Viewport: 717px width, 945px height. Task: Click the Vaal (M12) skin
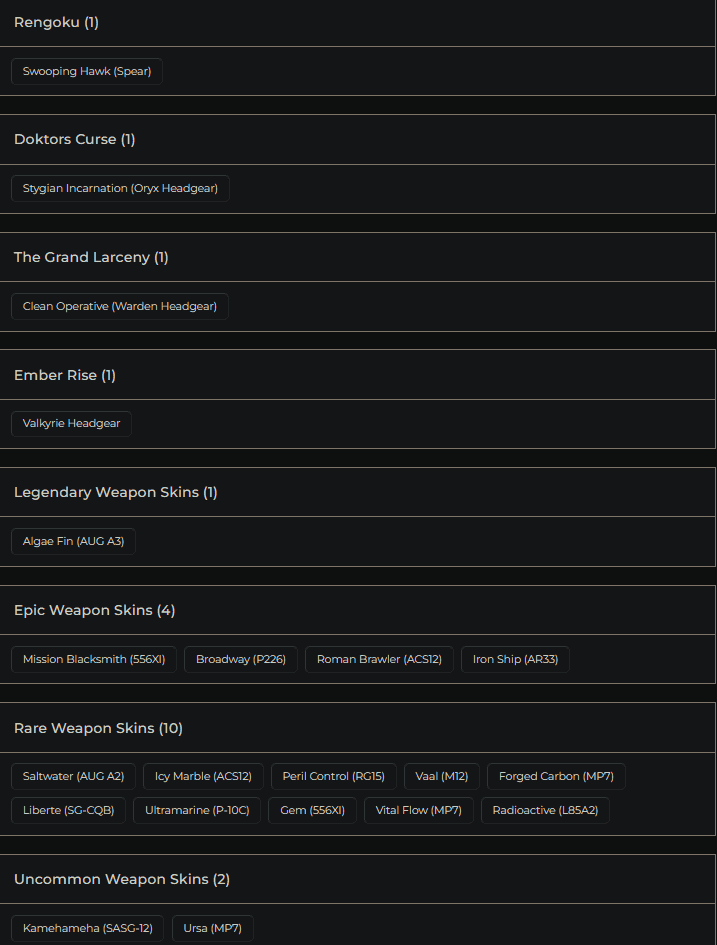click(x=442, y=776)
